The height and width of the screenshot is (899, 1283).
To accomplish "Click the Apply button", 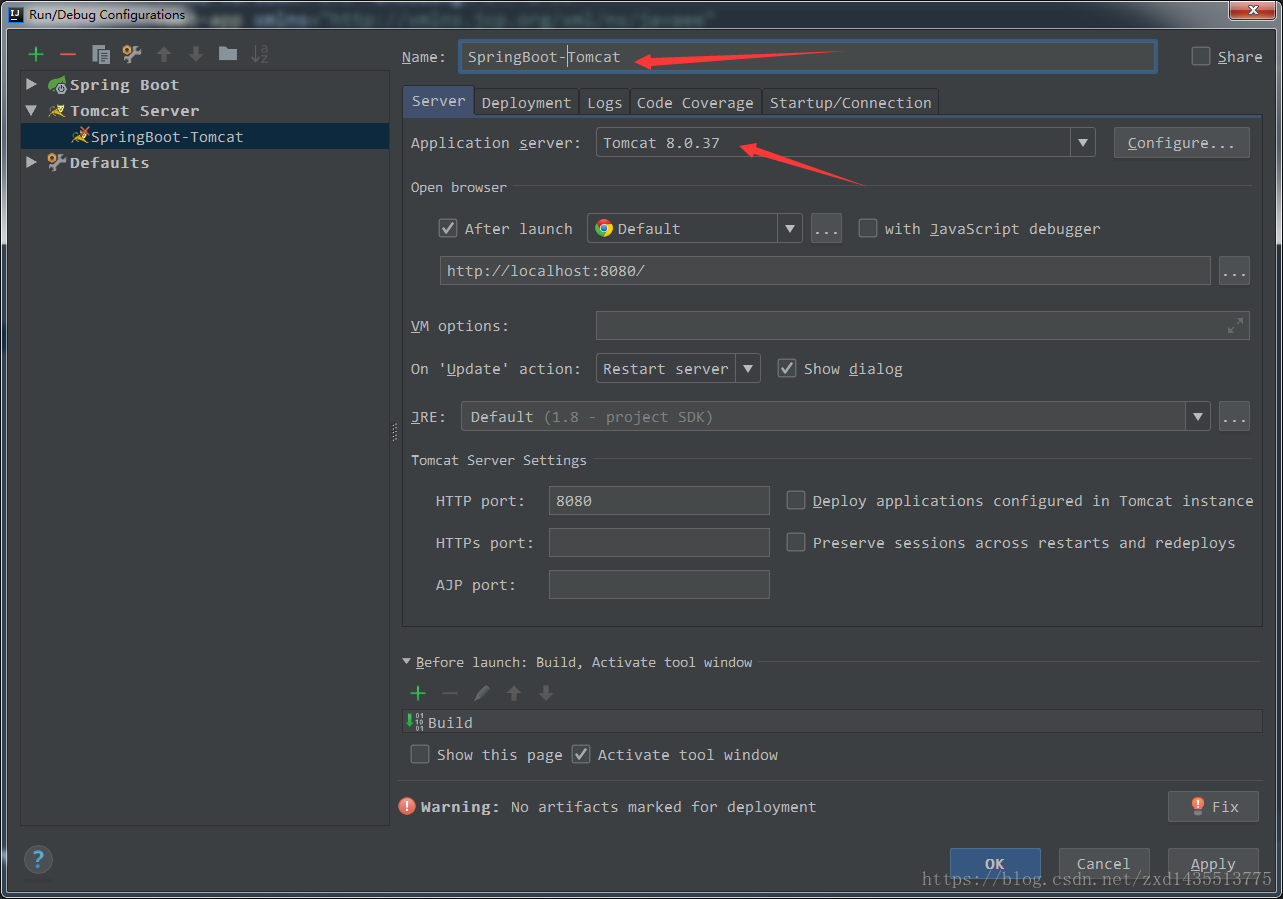I will (x=1213, y=864).
